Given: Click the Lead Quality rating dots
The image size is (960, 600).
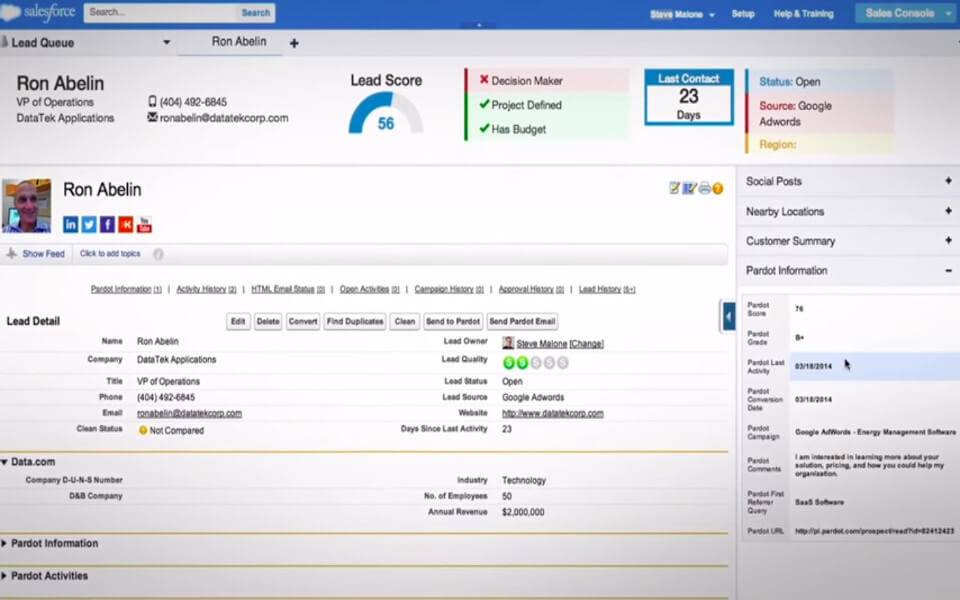Looking at the screenshot, I should pos(535,363).
